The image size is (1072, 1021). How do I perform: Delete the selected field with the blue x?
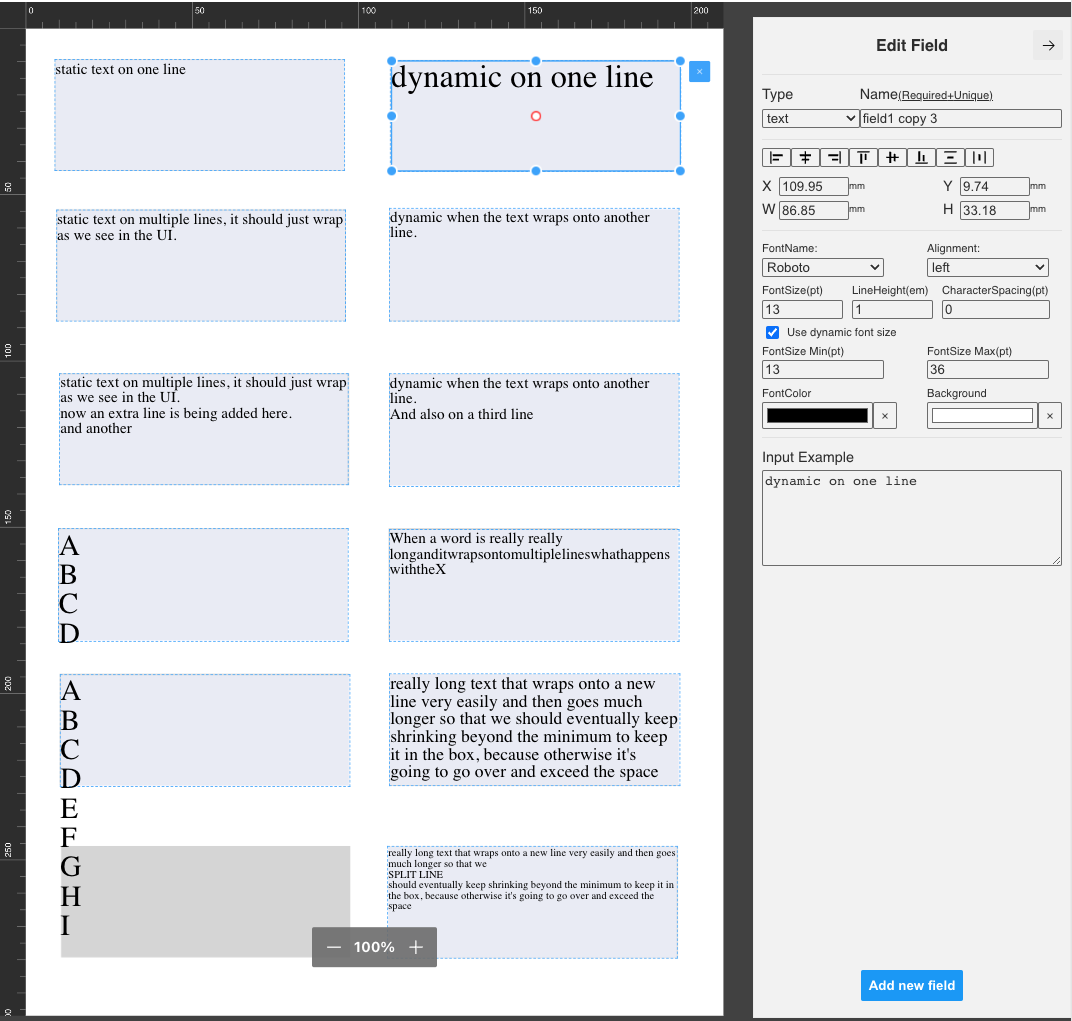point(699,71)
